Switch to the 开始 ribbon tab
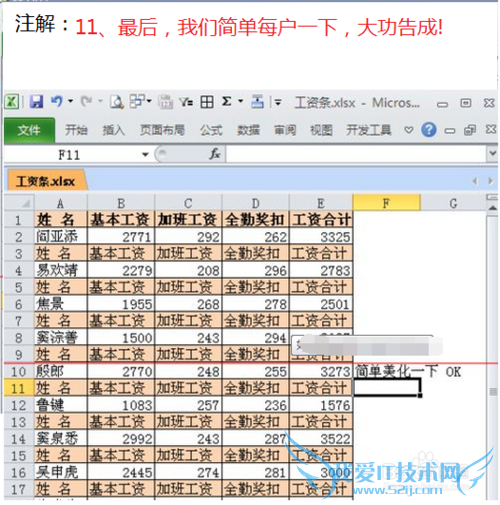 [76, 130]
